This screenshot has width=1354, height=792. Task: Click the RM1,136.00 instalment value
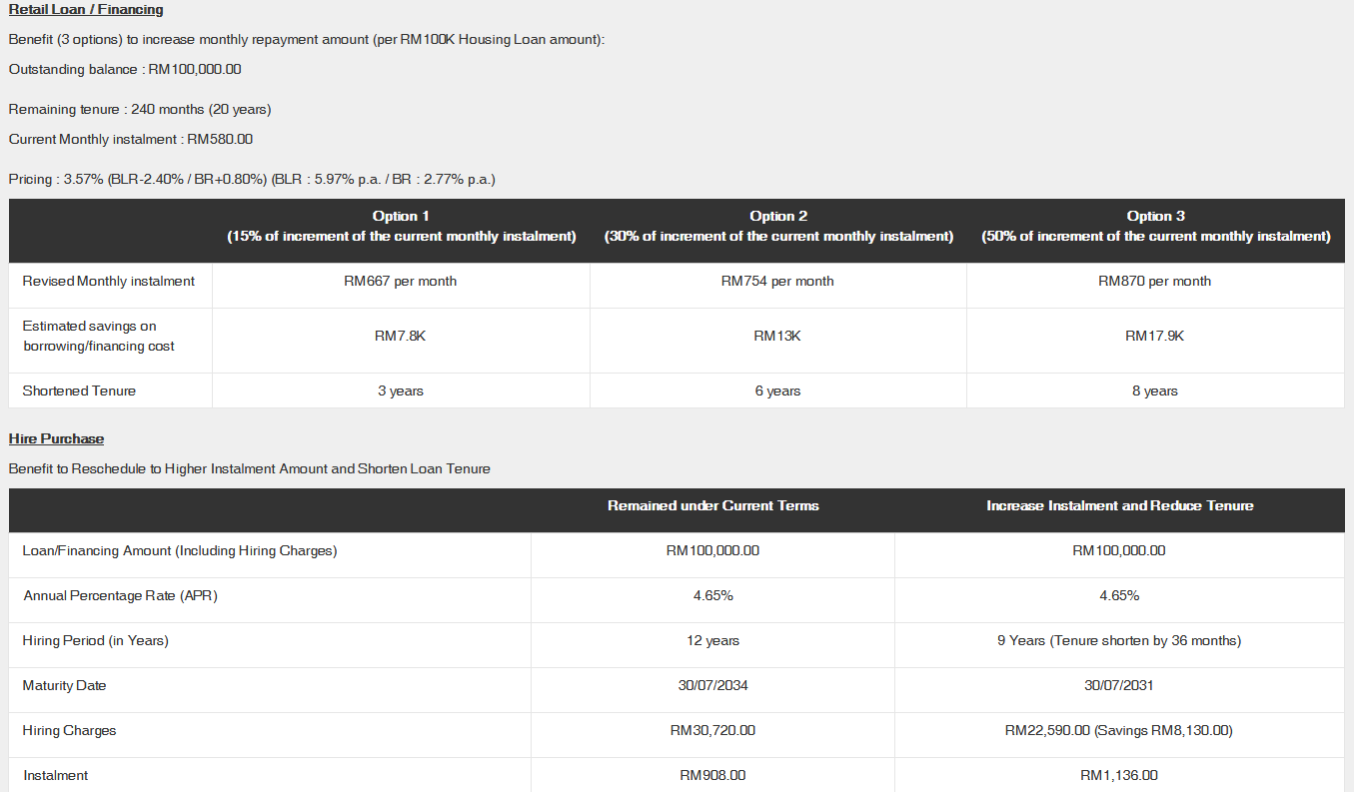tap(1119, 776)
